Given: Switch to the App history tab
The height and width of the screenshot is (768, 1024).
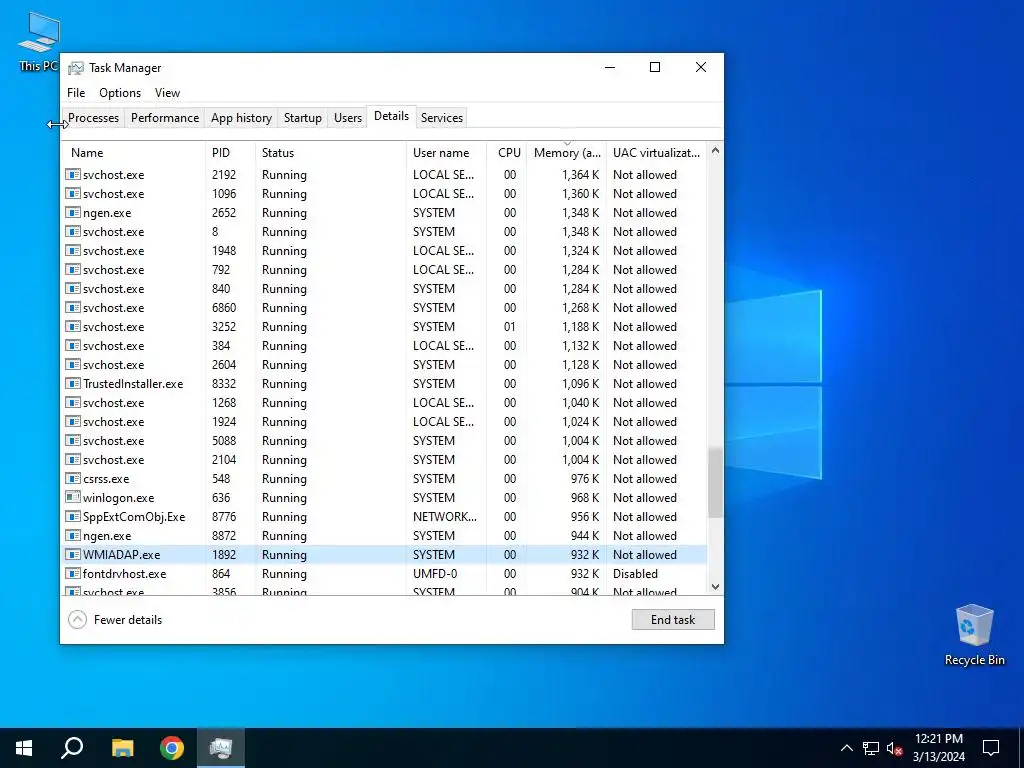Looking at the screenshot, I should click(241, 118).
